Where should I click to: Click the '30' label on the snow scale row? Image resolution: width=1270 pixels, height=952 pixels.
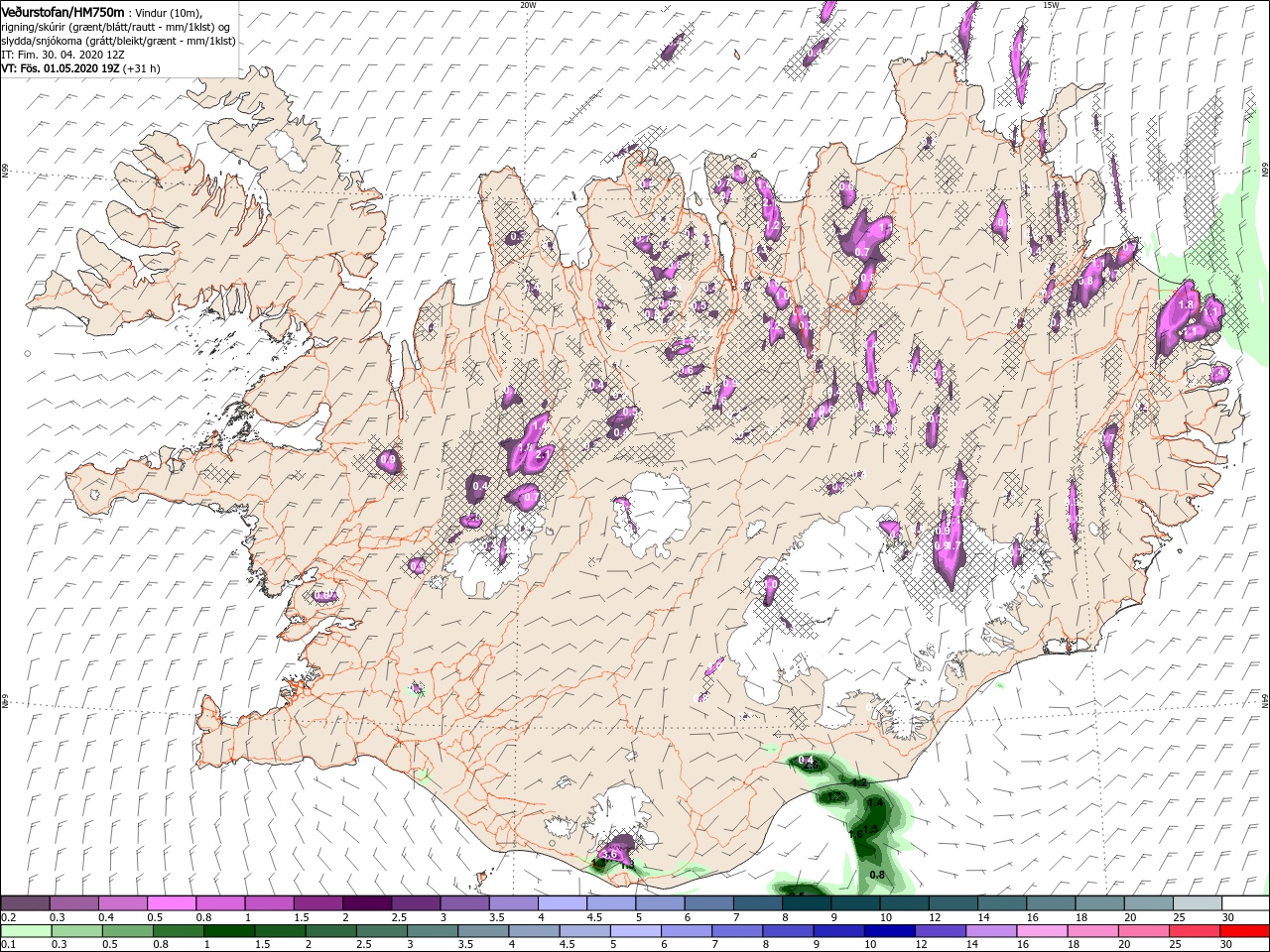pos(1227,917)
